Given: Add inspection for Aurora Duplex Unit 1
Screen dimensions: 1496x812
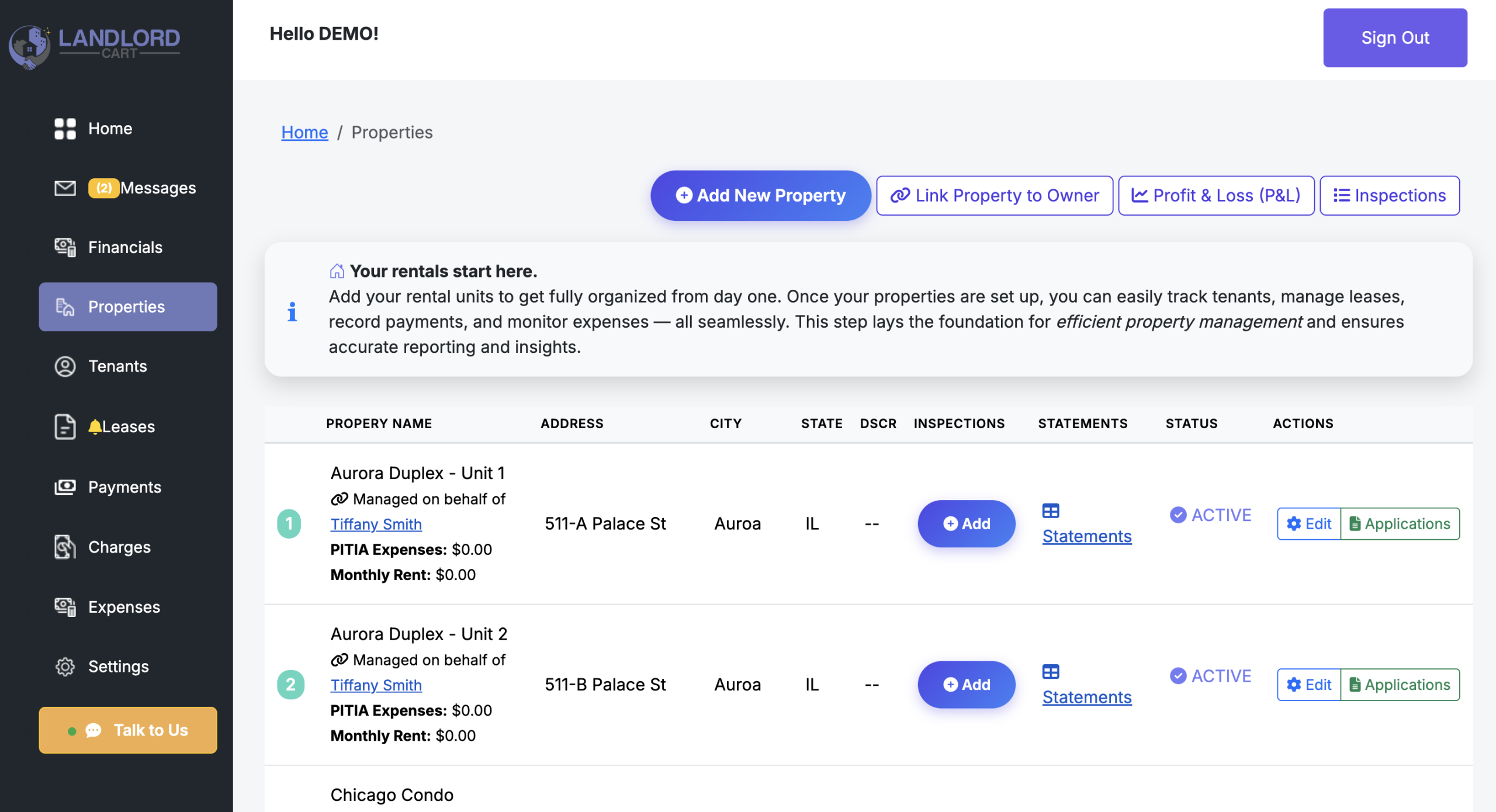Looking at the screenshot, I should (x=966, y=523).
